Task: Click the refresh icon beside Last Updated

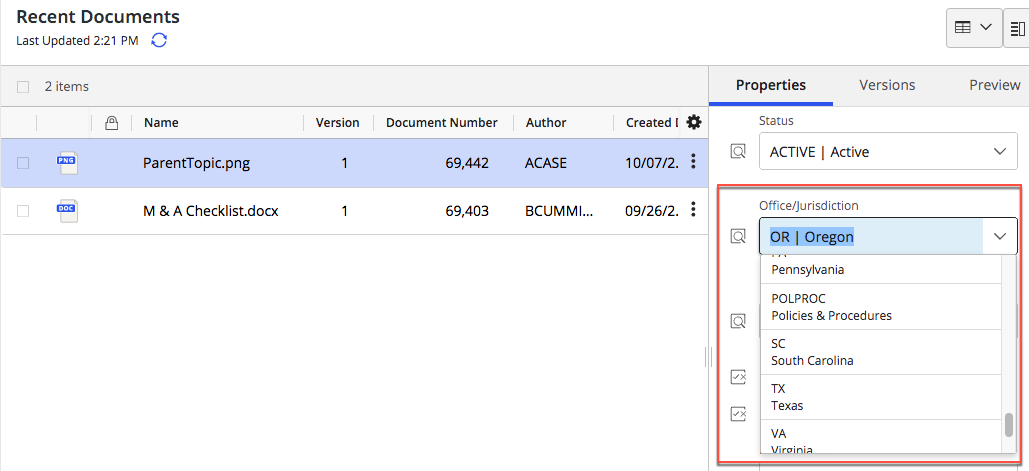Action: click(159, 40)
